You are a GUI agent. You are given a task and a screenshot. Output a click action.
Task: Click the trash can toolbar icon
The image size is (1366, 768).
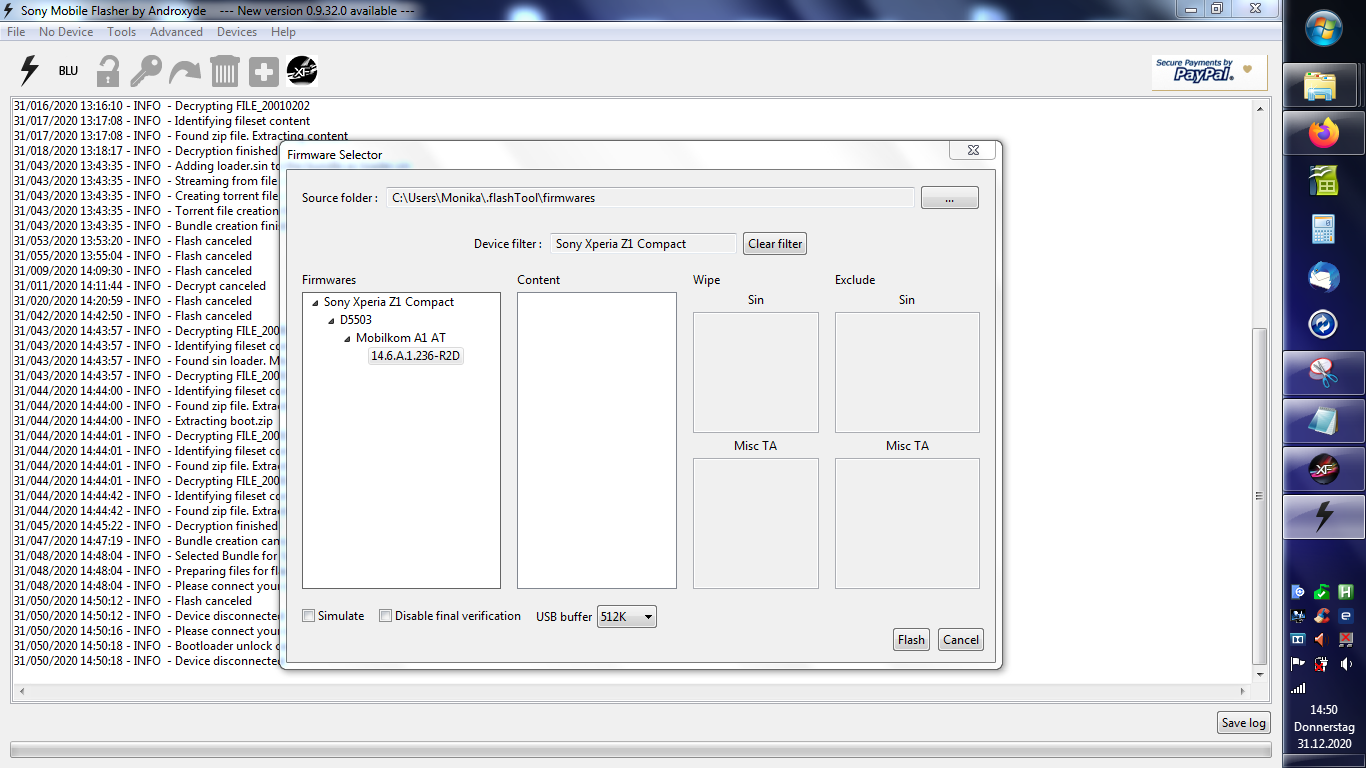(x=225, y=71)
